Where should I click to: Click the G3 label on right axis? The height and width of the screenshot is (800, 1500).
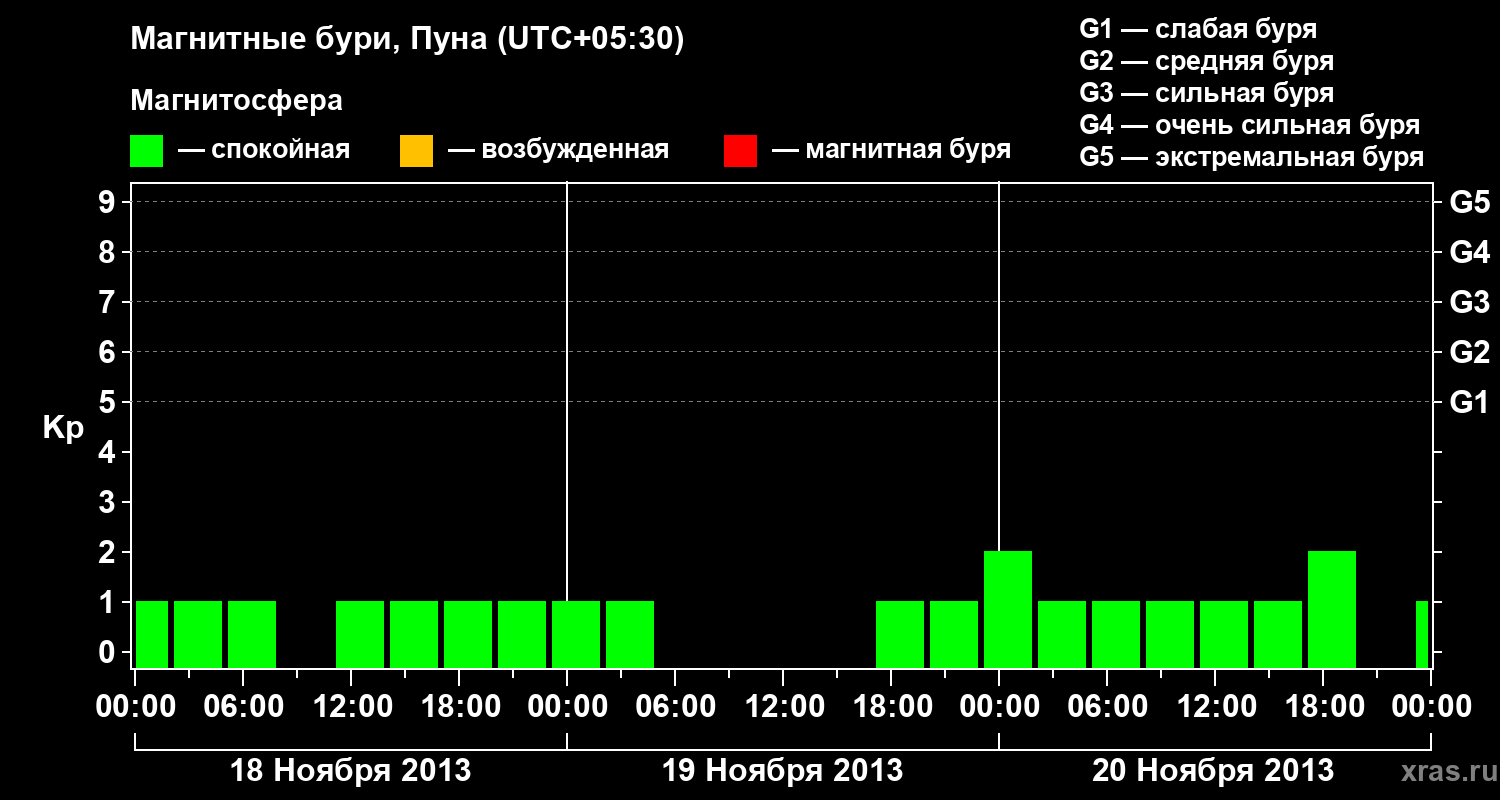pos(1470,302)
